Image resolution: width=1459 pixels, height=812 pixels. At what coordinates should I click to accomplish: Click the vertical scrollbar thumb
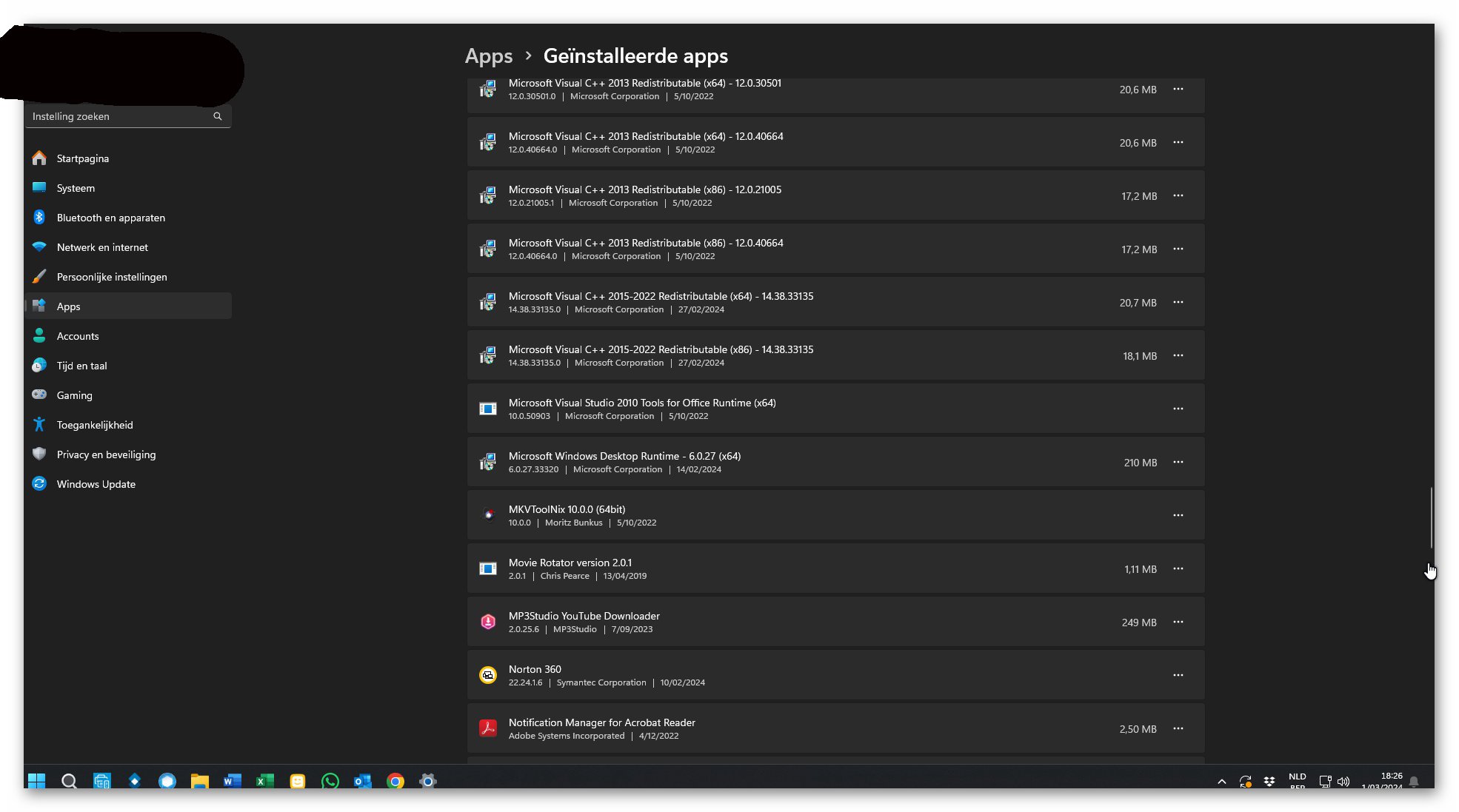point(1431,518)
